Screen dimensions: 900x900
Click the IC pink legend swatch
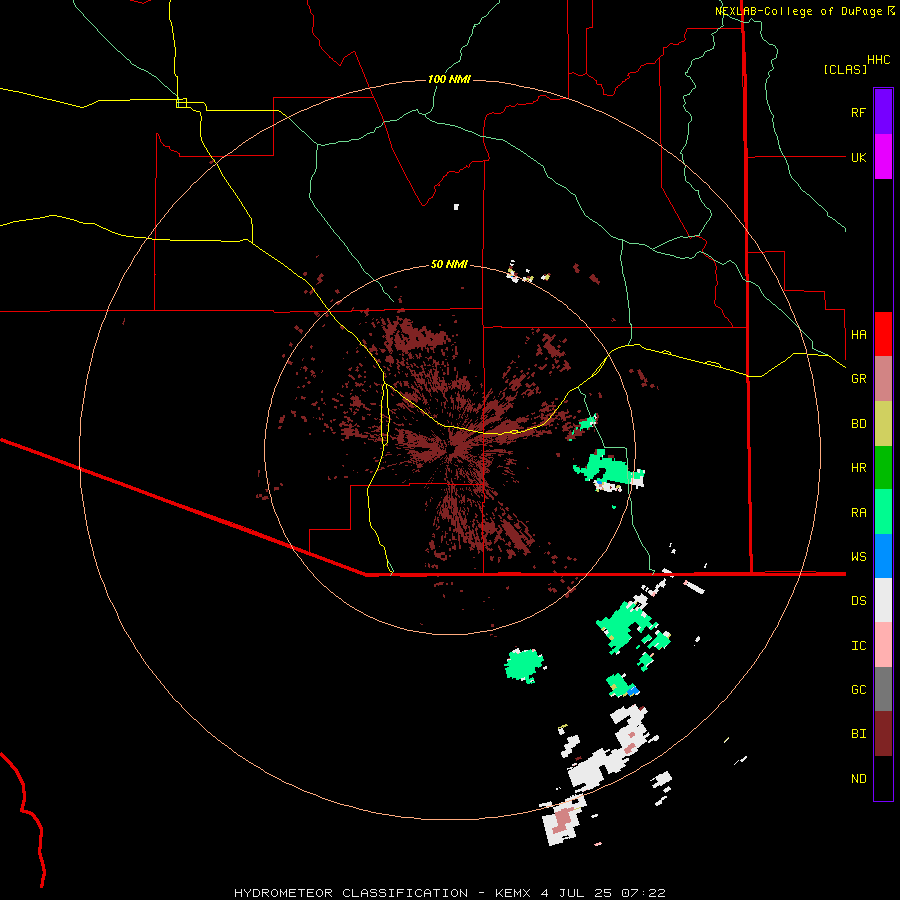pyautogui.click(x=883, y=645)
